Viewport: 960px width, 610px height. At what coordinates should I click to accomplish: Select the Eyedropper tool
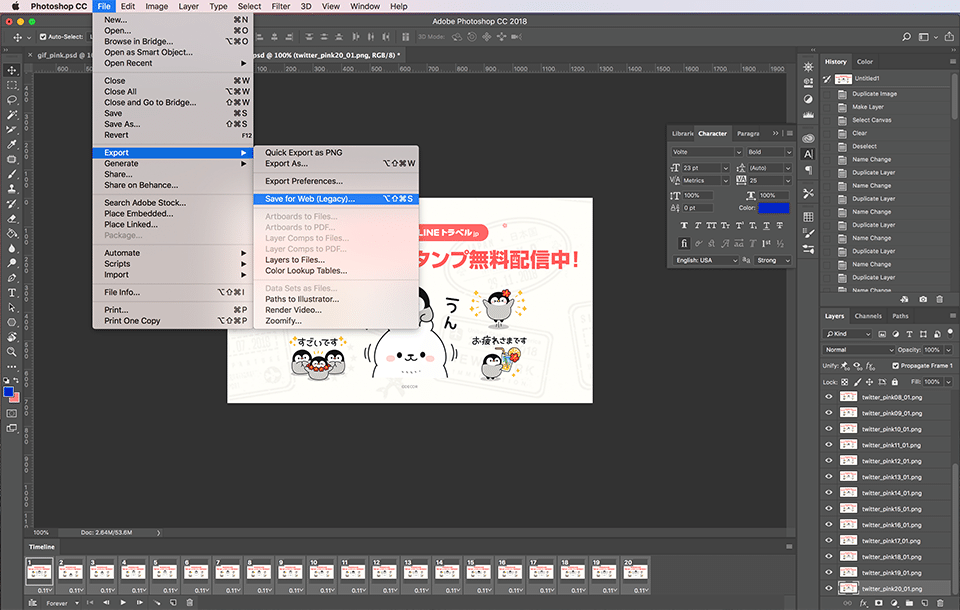[12, 145]
